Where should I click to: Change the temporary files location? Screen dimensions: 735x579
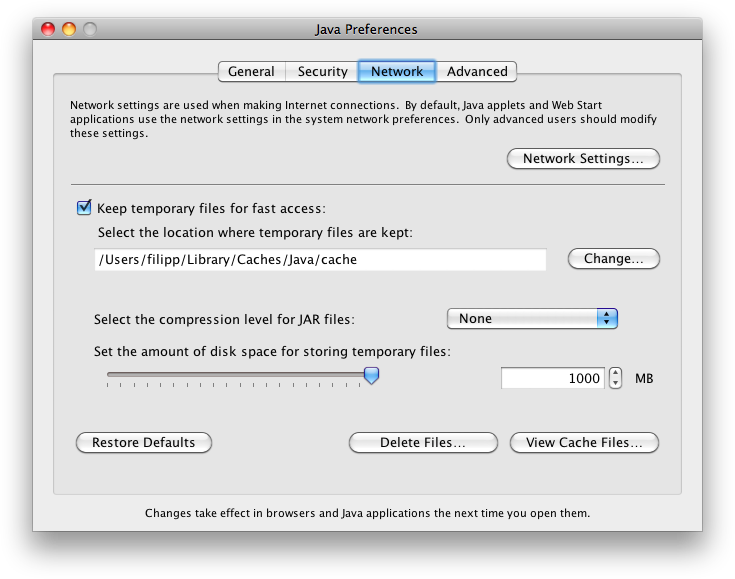614,259
